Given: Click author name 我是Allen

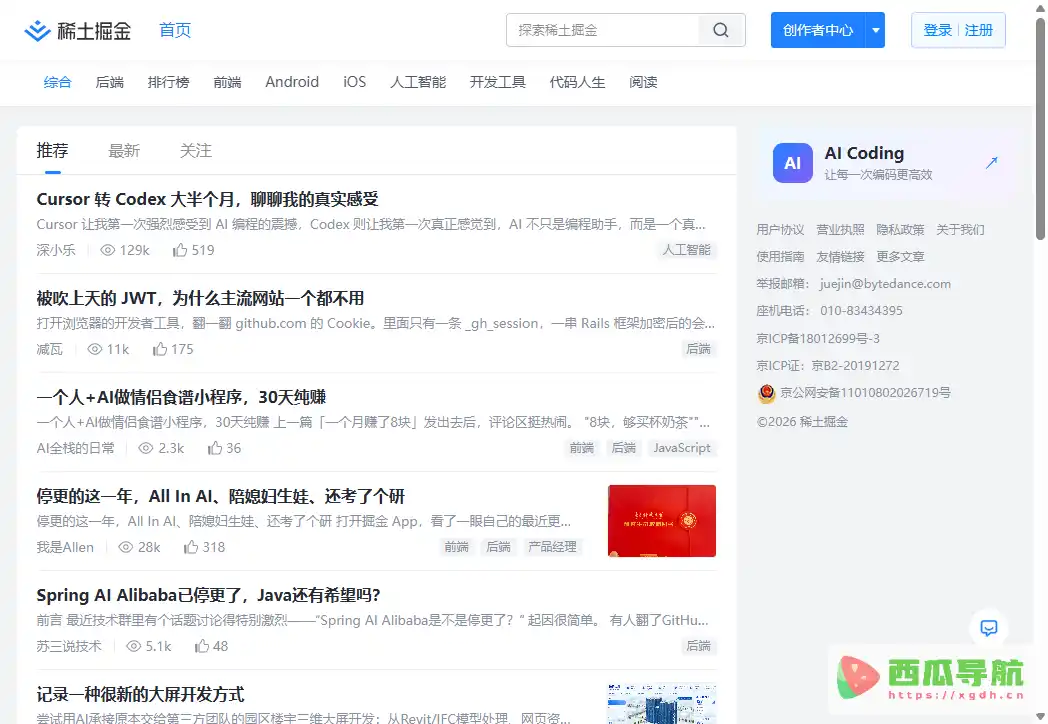Looking at the screenshot, I should (x=65, y=547).
